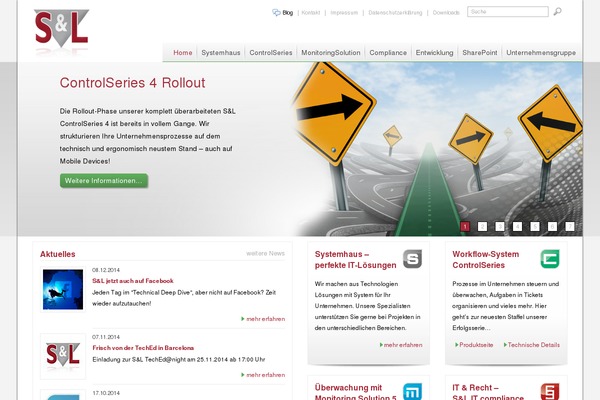Click the 'Workflow-System ControlSeries' heading

point(486,260)
